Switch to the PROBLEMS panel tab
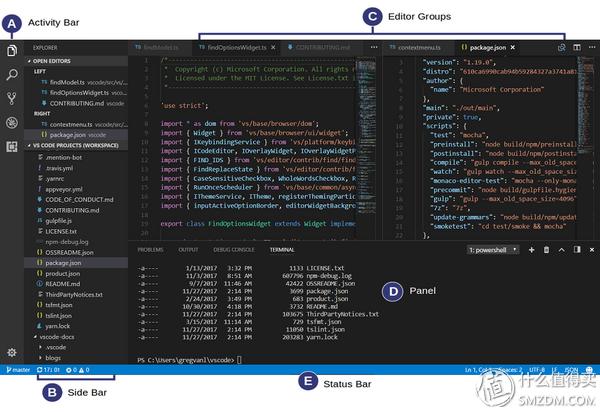Image resolution: width=600 pixels, height=412 pixels. point(150,250)
